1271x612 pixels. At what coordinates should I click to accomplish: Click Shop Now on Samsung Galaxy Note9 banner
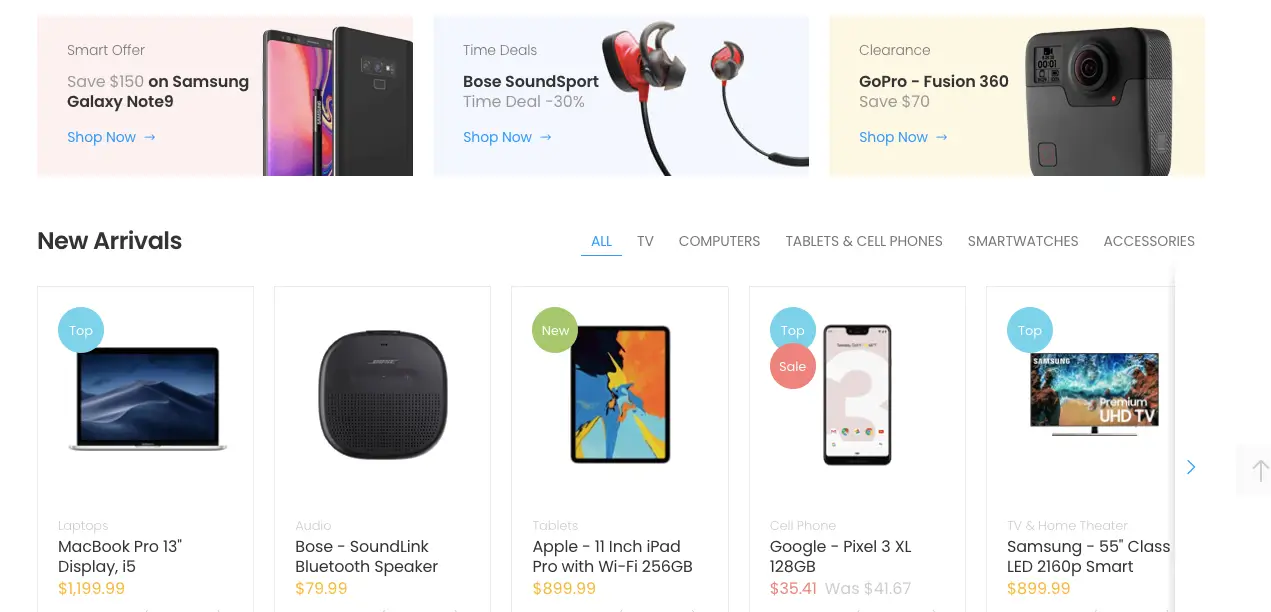click(101, 137)
